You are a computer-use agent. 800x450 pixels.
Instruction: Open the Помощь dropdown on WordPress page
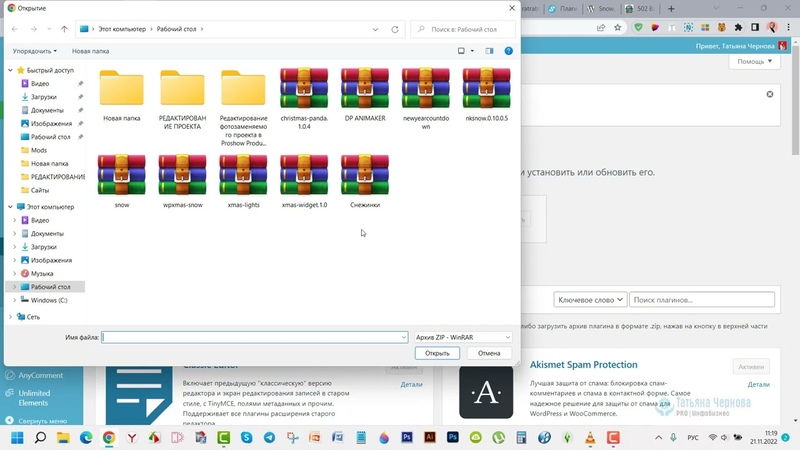tap(754, 61)
